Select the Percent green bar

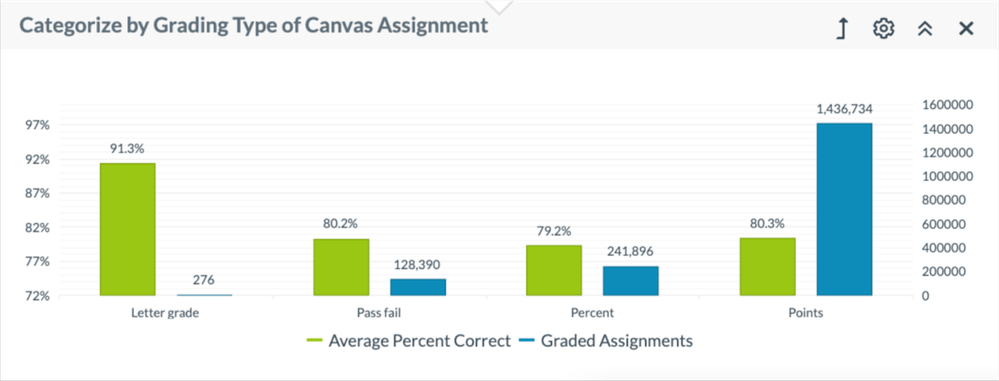coord(554,270)
